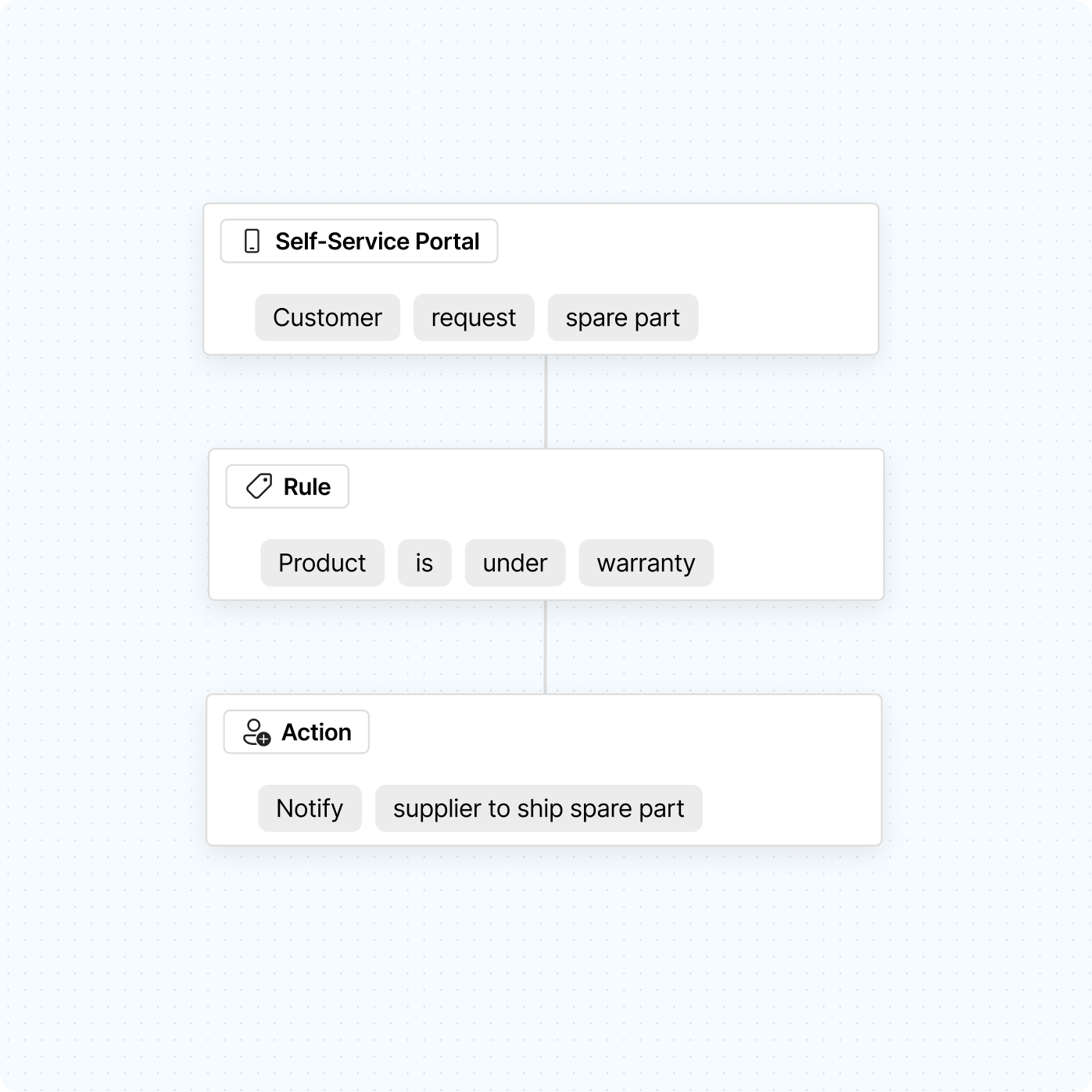The height and width of the screenshot is (1092, 1092).
Task: Click the Notify chip
Action: click(310, 808)
